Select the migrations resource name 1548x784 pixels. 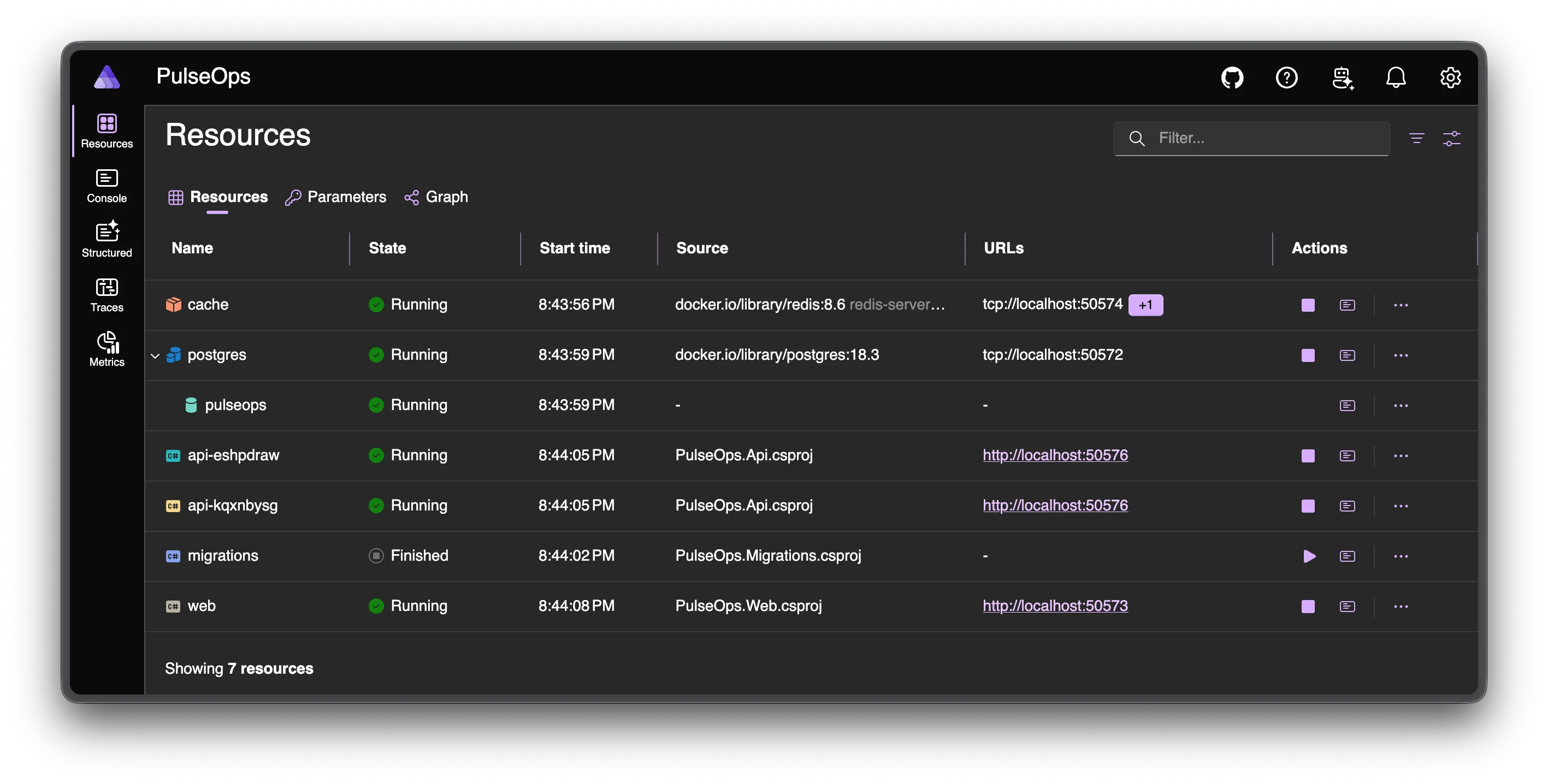click(x=223, y=556)
